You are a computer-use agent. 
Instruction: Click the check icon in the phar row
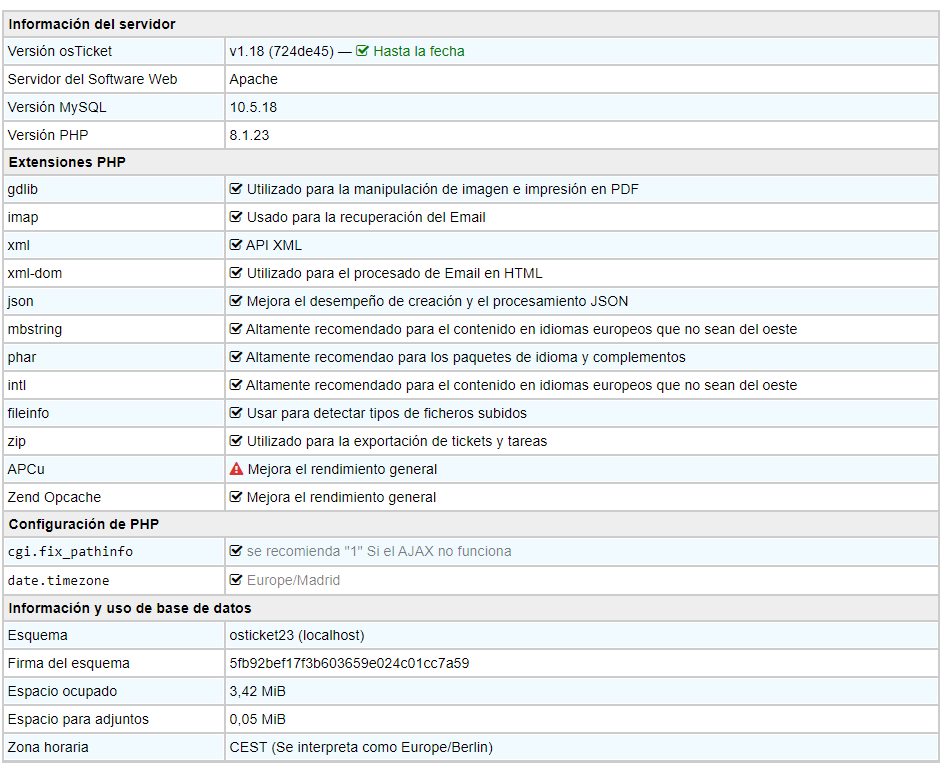(236, 357)
